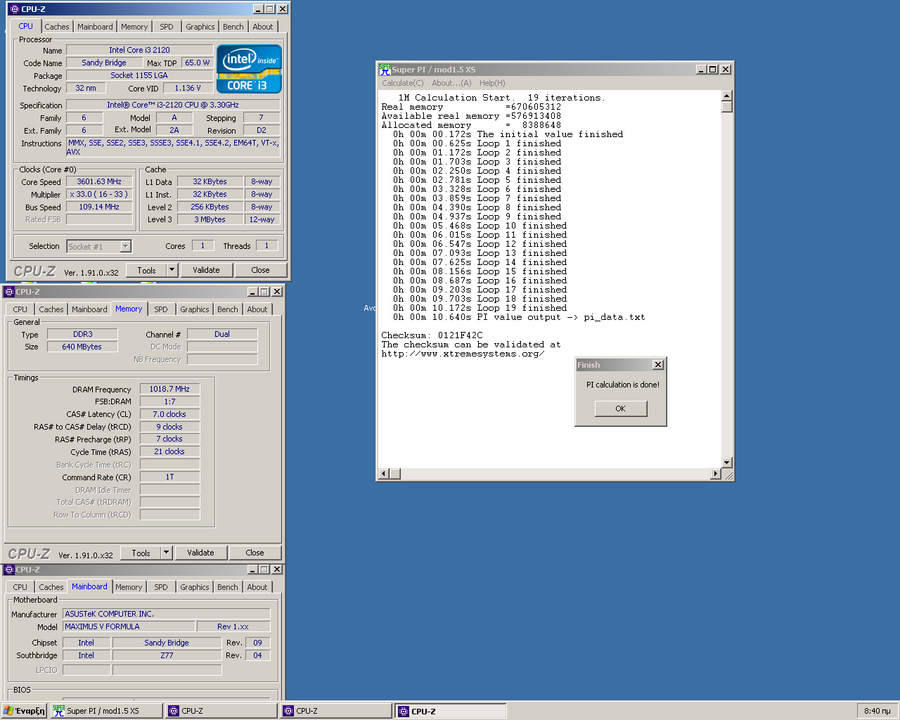The width and height of the screenshot is (900, 720).
Task: Select About tab in the Mainboard CPU-Z window
Action: (x=257, y=587)
